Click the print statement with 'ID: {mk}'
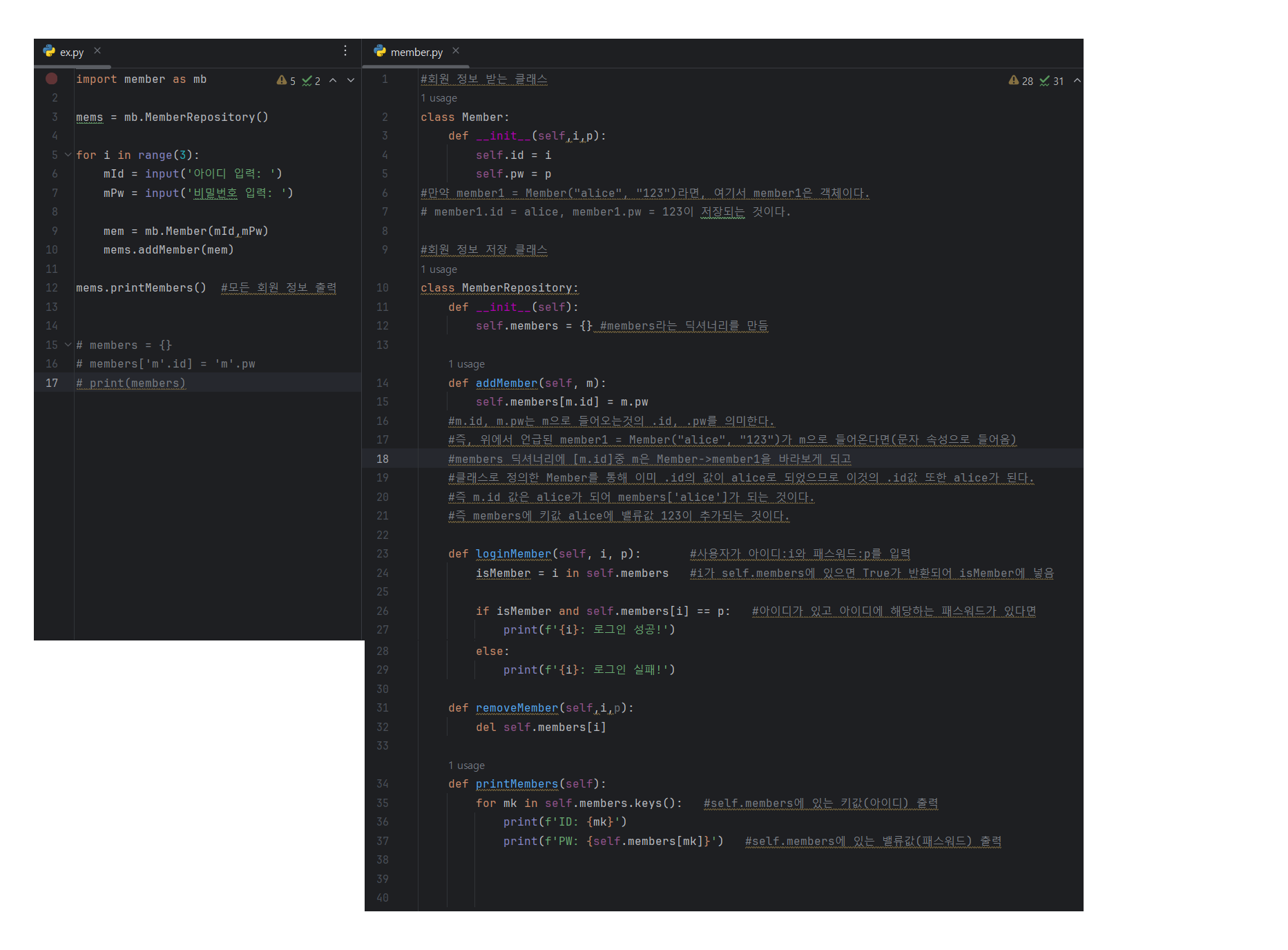Viewport: 1288px width, 950px height. [x=566, y=822]
